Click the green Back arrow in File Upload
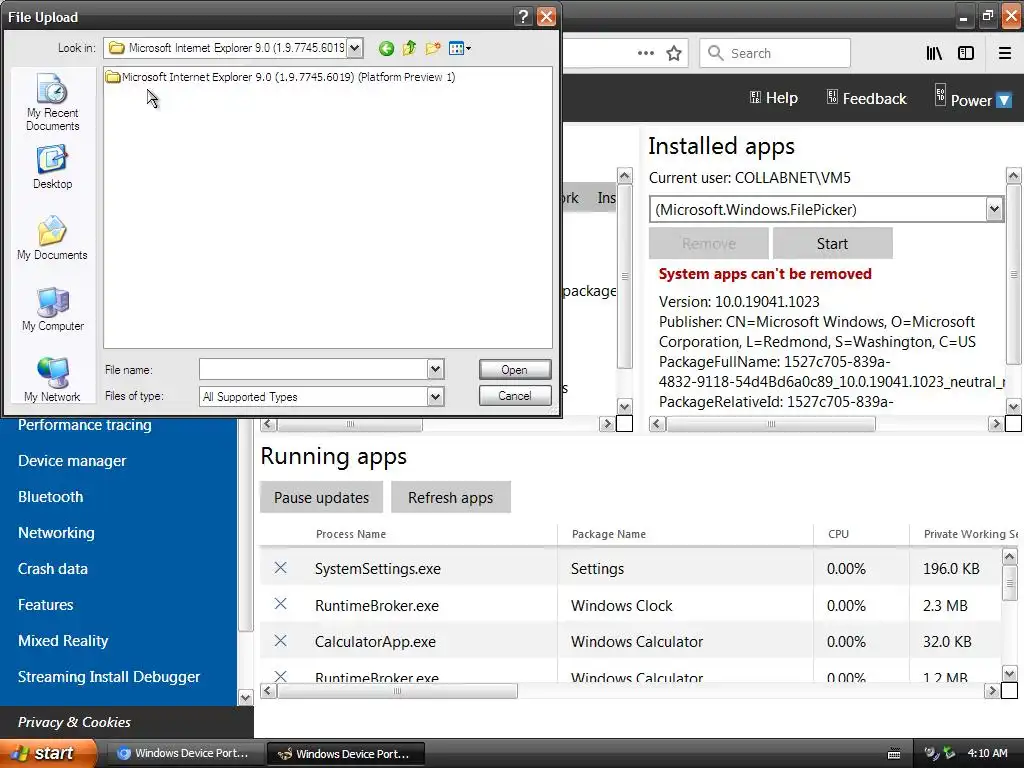 pos(386,48)
